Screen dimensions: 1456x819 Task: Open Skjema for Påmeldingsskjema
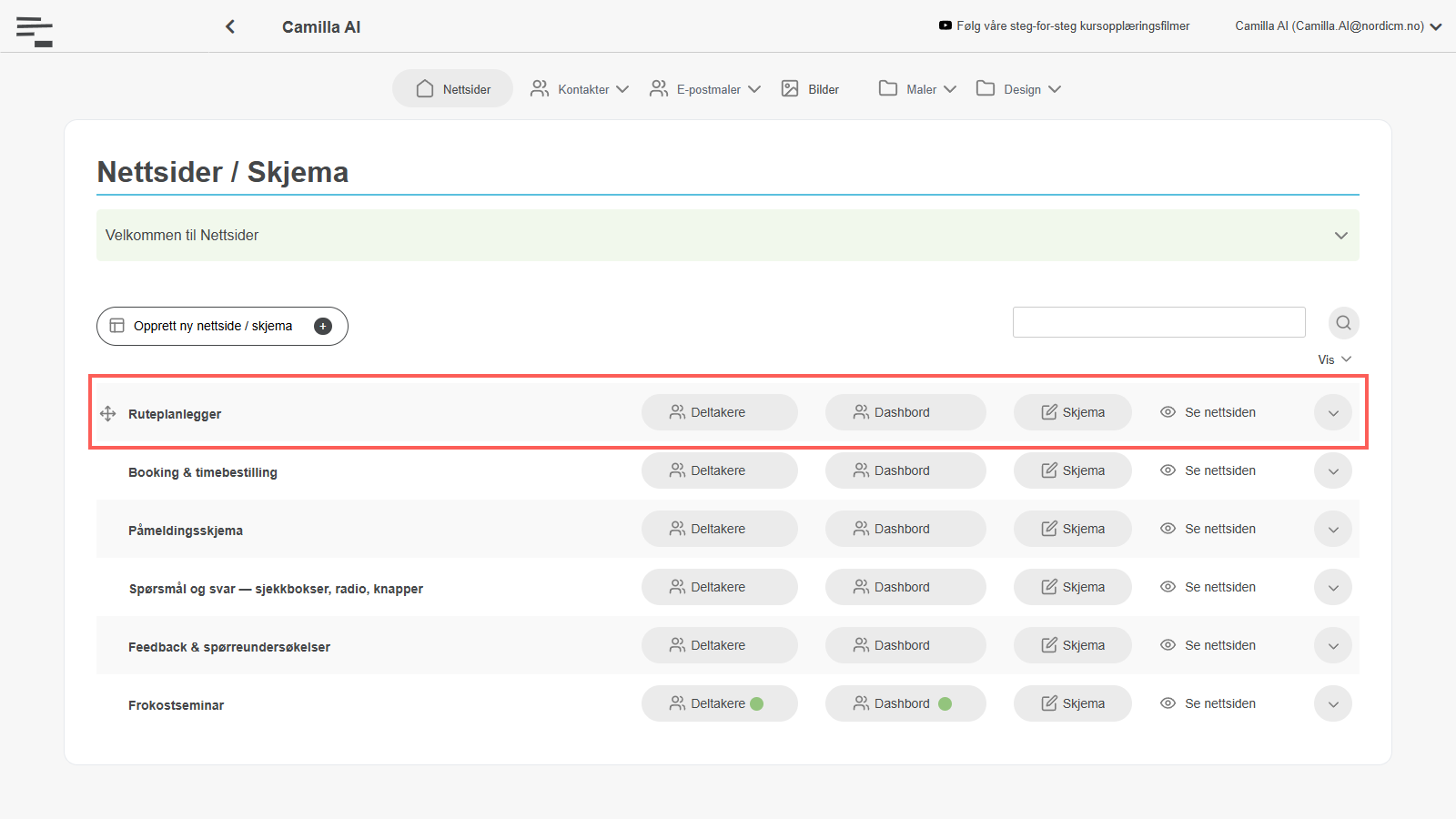coord(1073,529)
